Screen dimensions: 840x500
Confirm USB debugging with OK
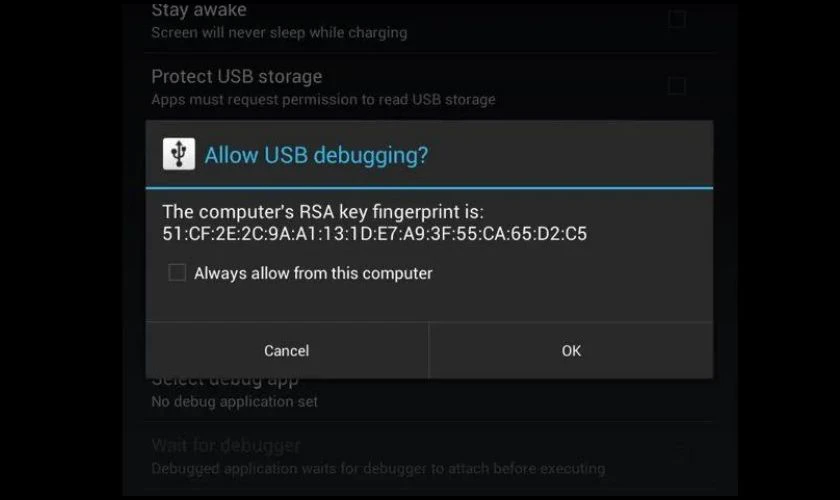point(571,350)
